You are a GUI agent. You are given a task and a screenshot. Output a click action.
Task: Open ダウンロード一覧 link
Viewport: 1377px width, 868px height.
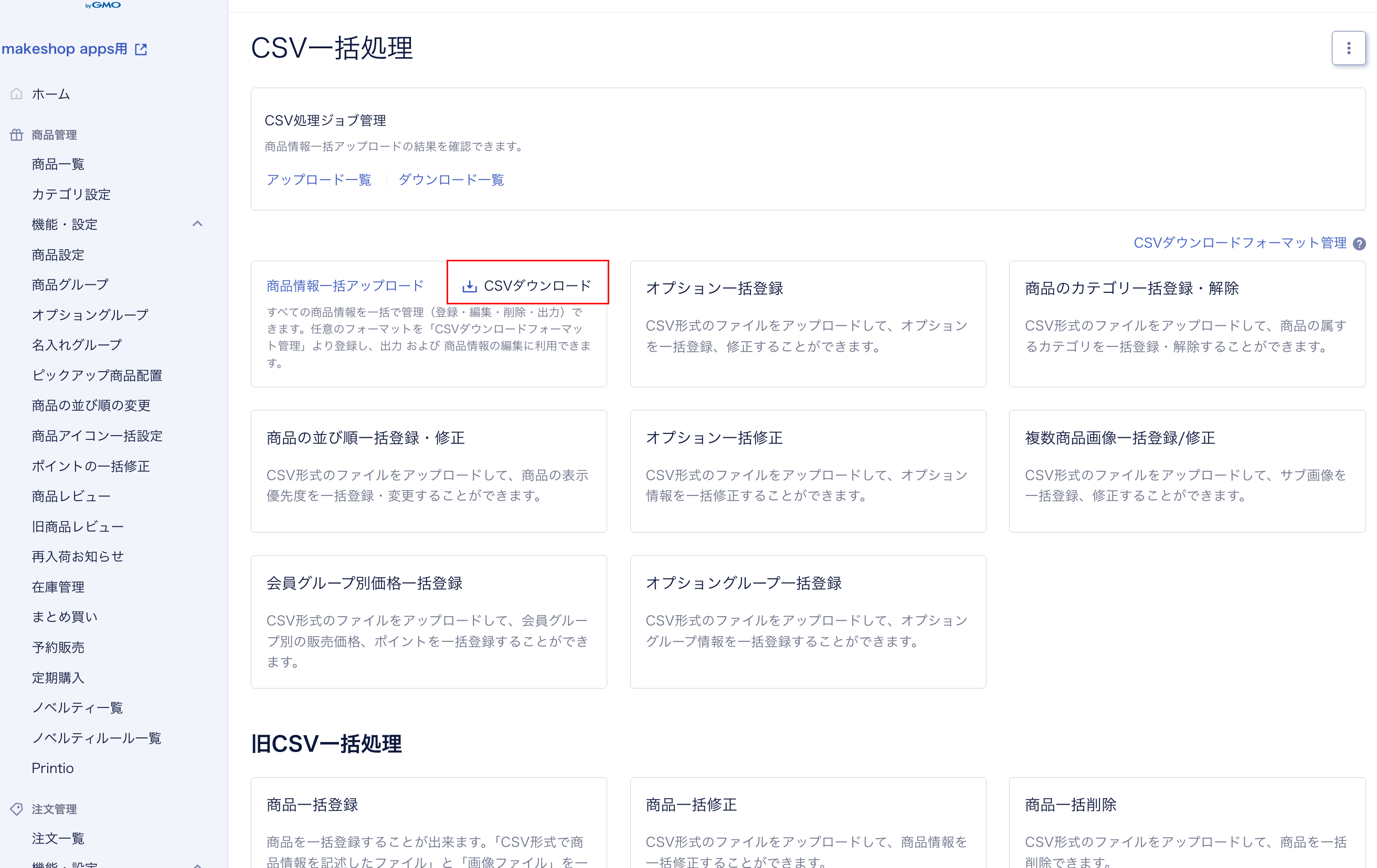451,179
